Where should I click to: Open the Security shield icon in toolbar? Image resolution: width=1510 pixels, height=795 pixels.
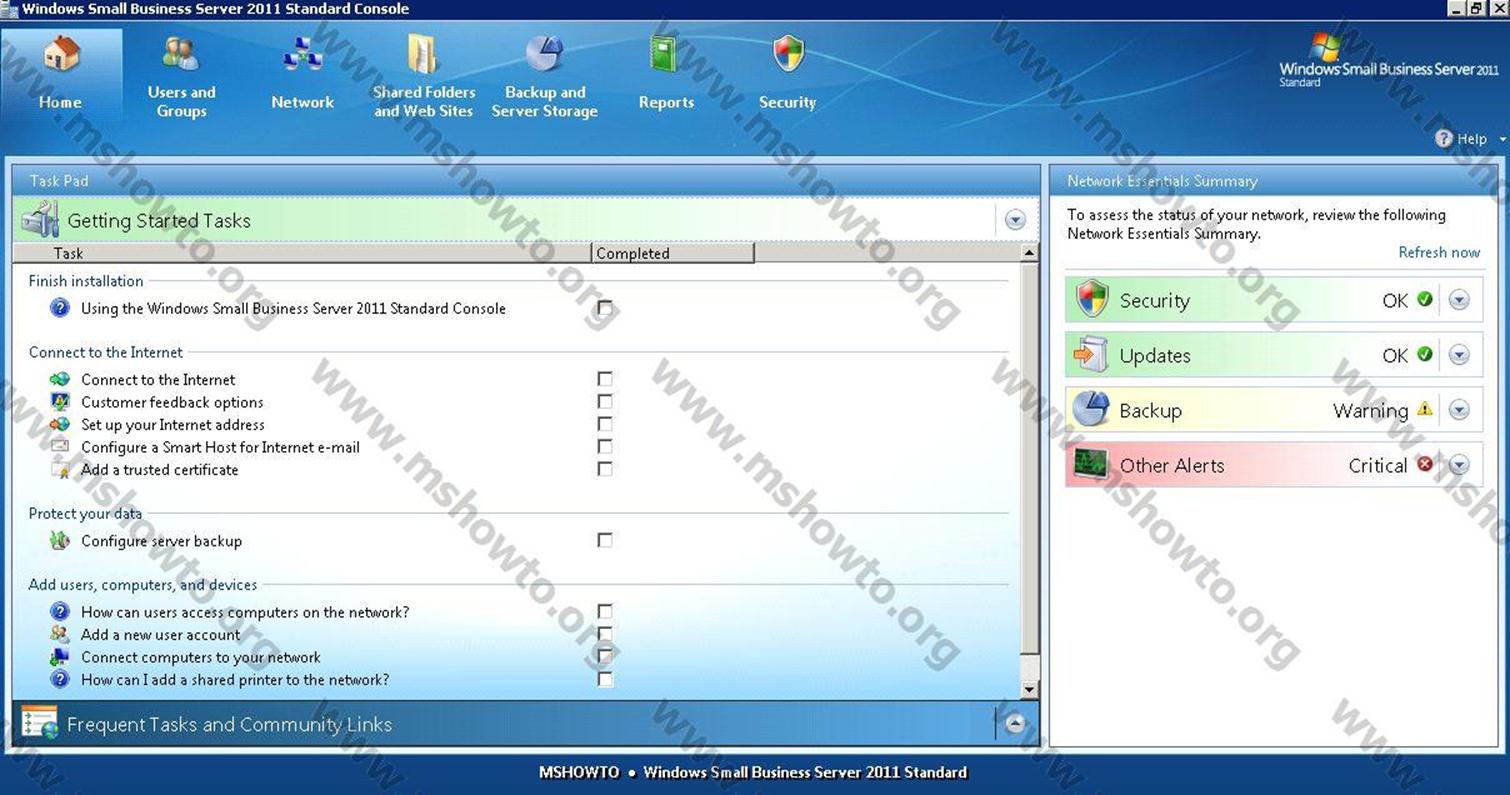[x=788, y=53]
